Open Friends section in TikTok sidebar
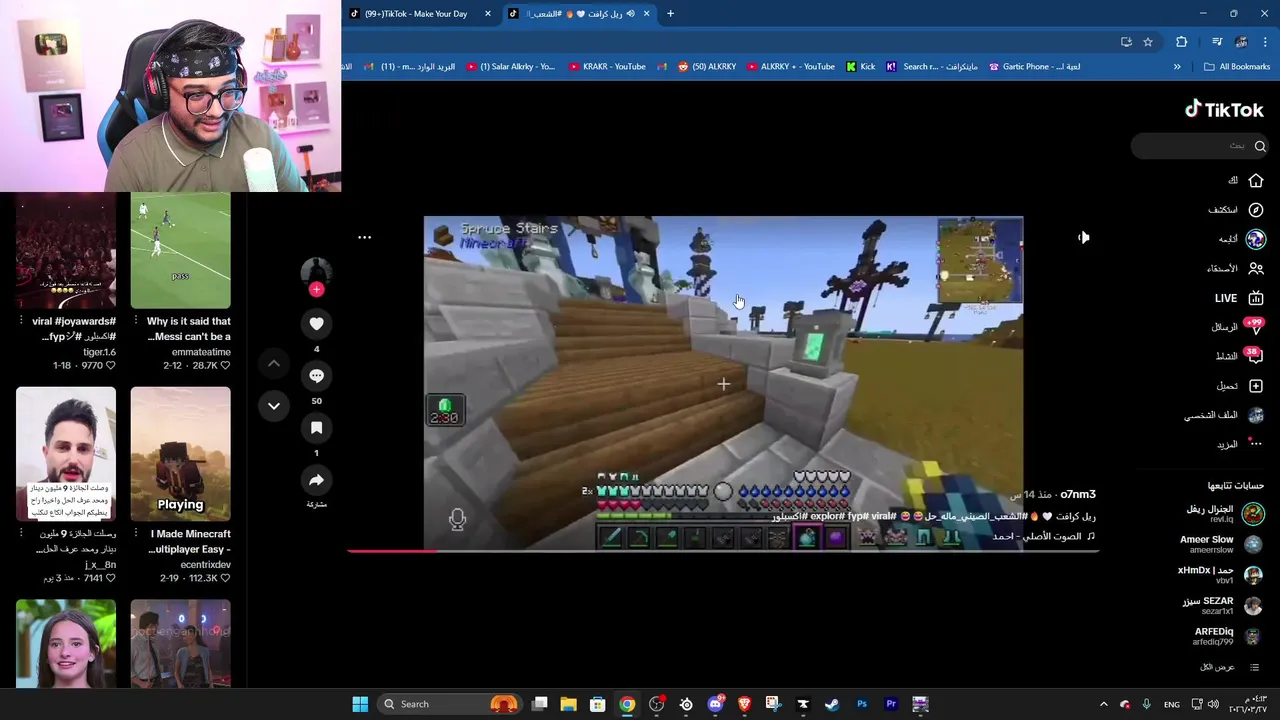1280x720 pixels. click(1256, 268)
